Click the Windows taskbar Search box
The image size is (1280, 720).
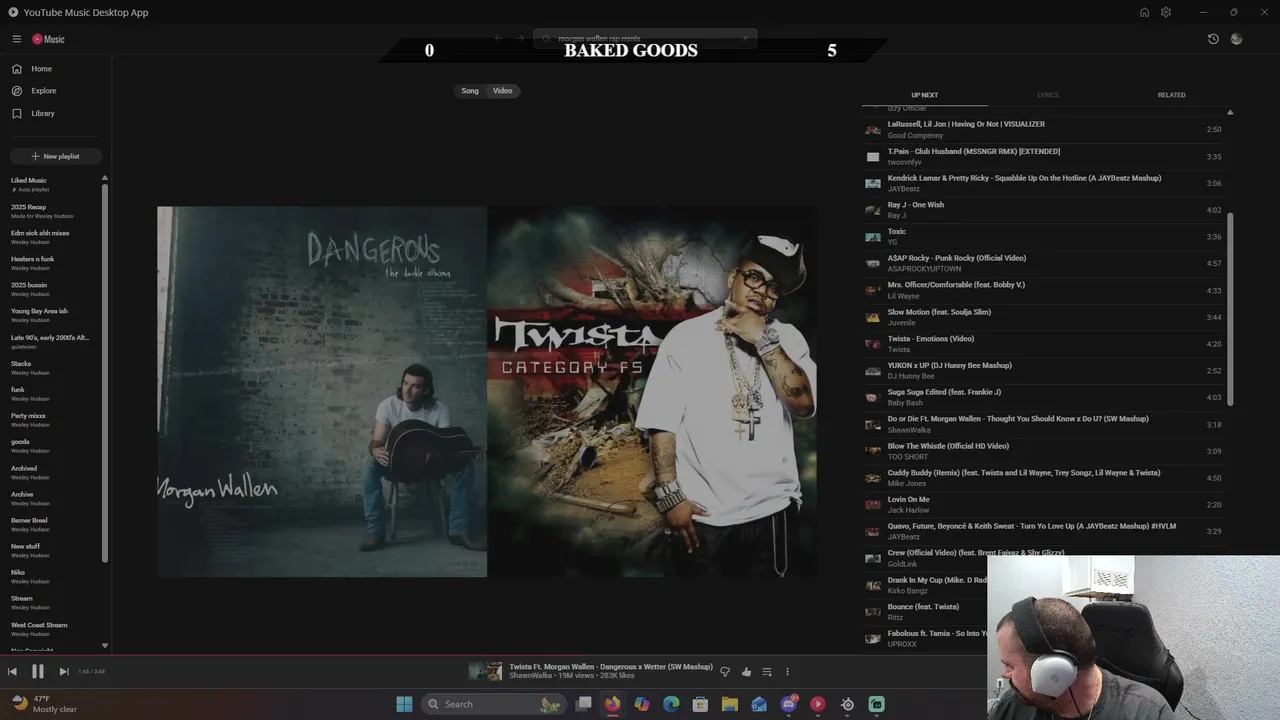(493, 704)
